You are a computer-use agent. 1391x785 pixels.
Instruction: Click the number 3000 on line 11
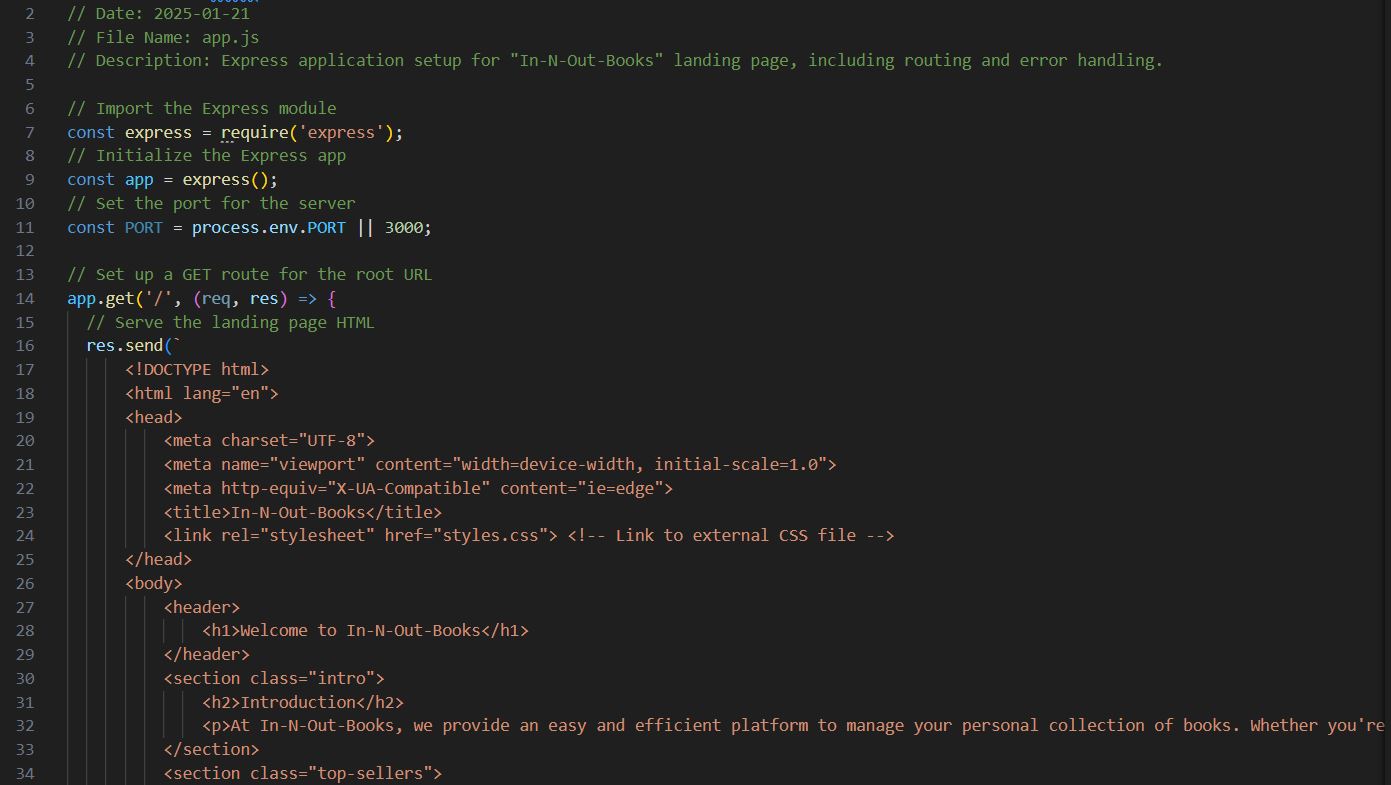[404, 227]
